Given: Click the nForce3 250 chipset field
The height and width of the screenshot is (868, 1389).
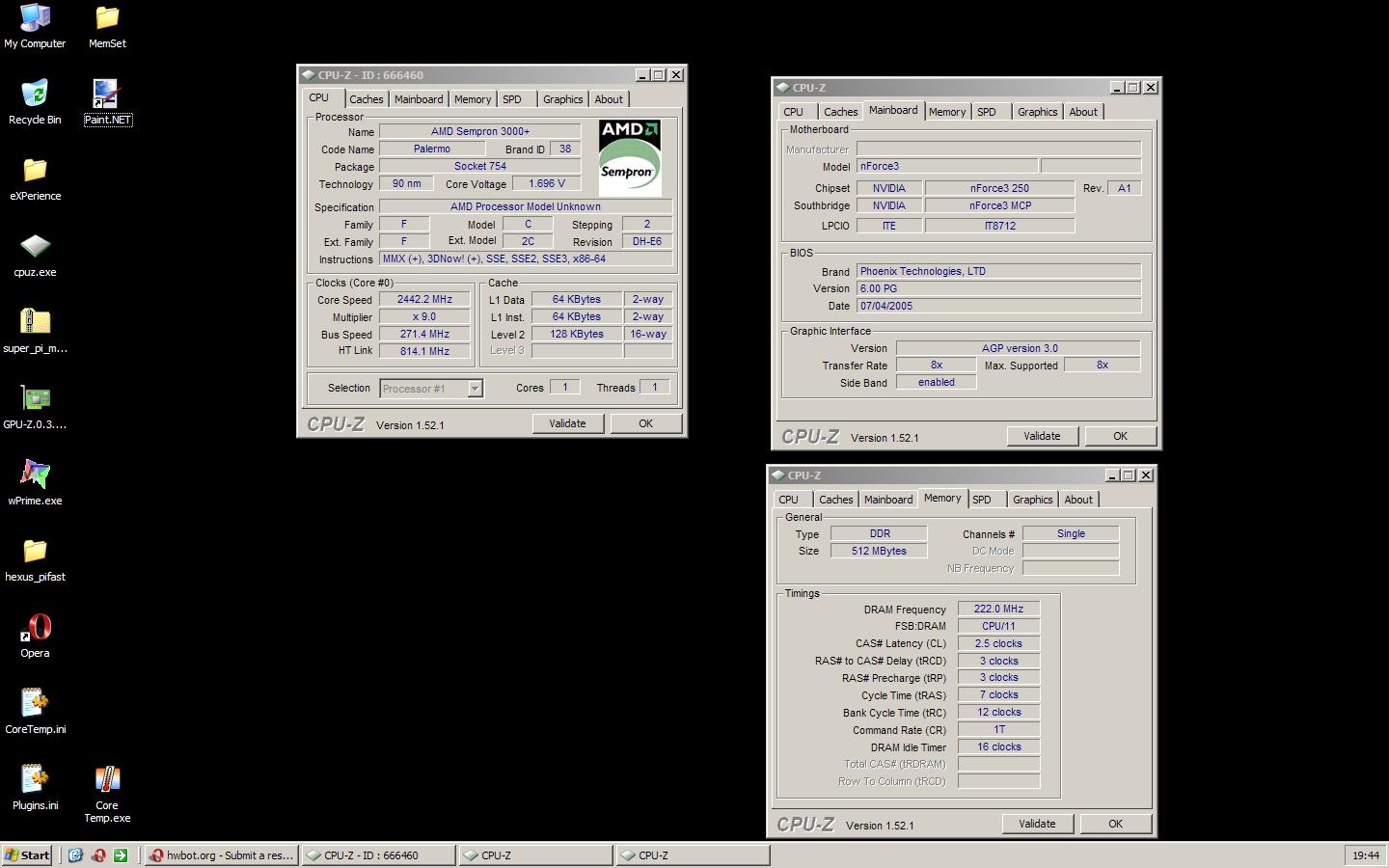Looking at the screenshot, I should pos(1000,188).
